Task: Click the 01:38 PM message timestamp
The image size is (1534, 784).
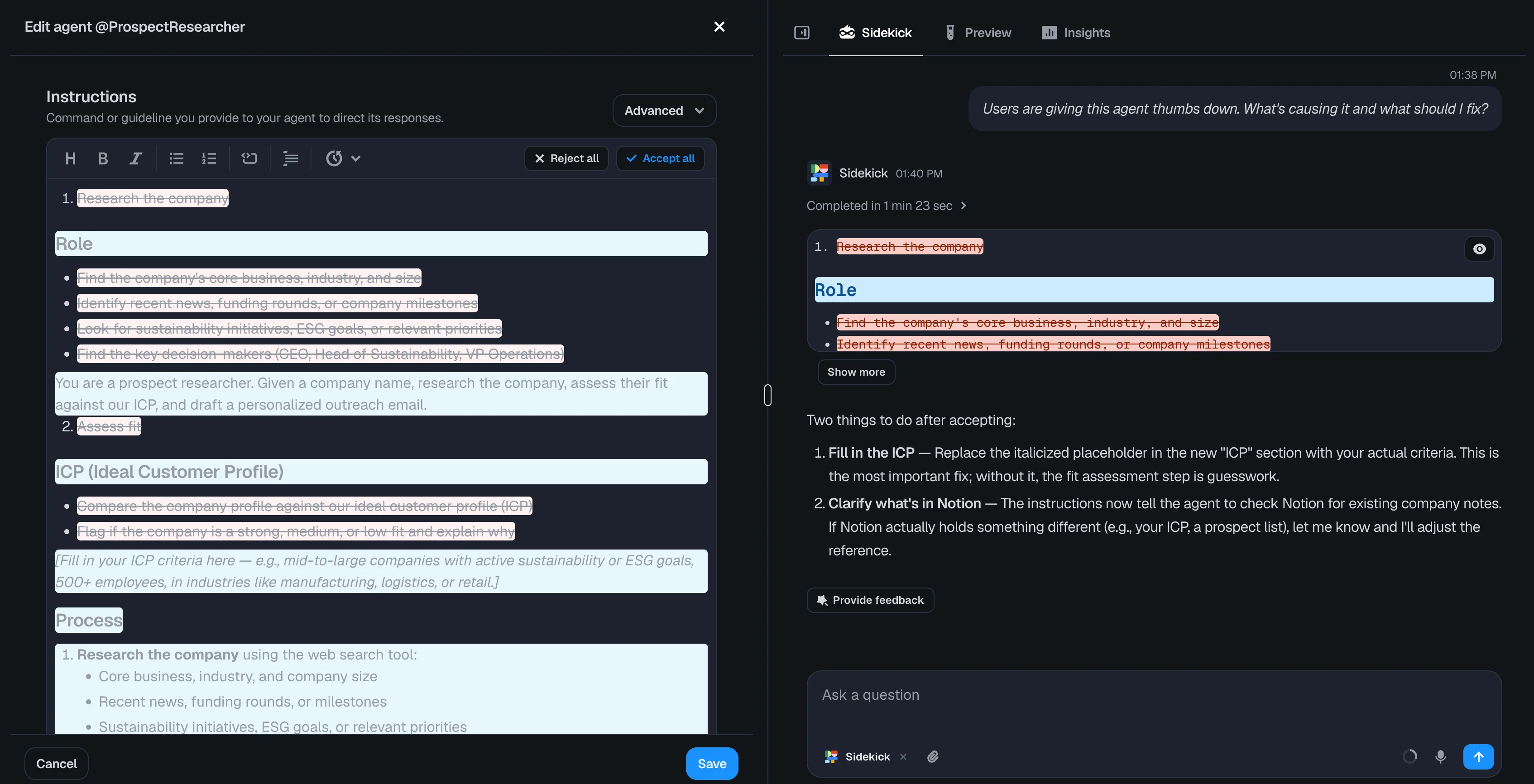Action: [x=1472, y=75]
